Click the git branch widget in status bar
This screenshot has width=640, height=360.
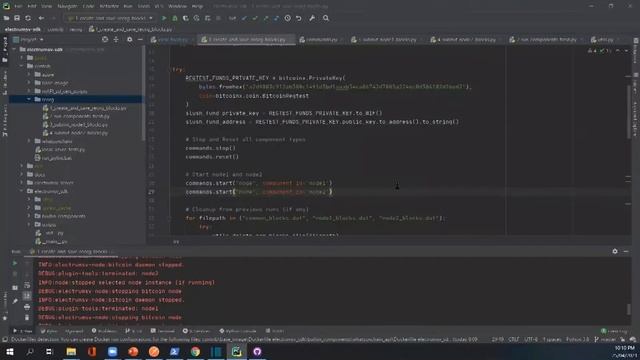(x=605, y=340)
